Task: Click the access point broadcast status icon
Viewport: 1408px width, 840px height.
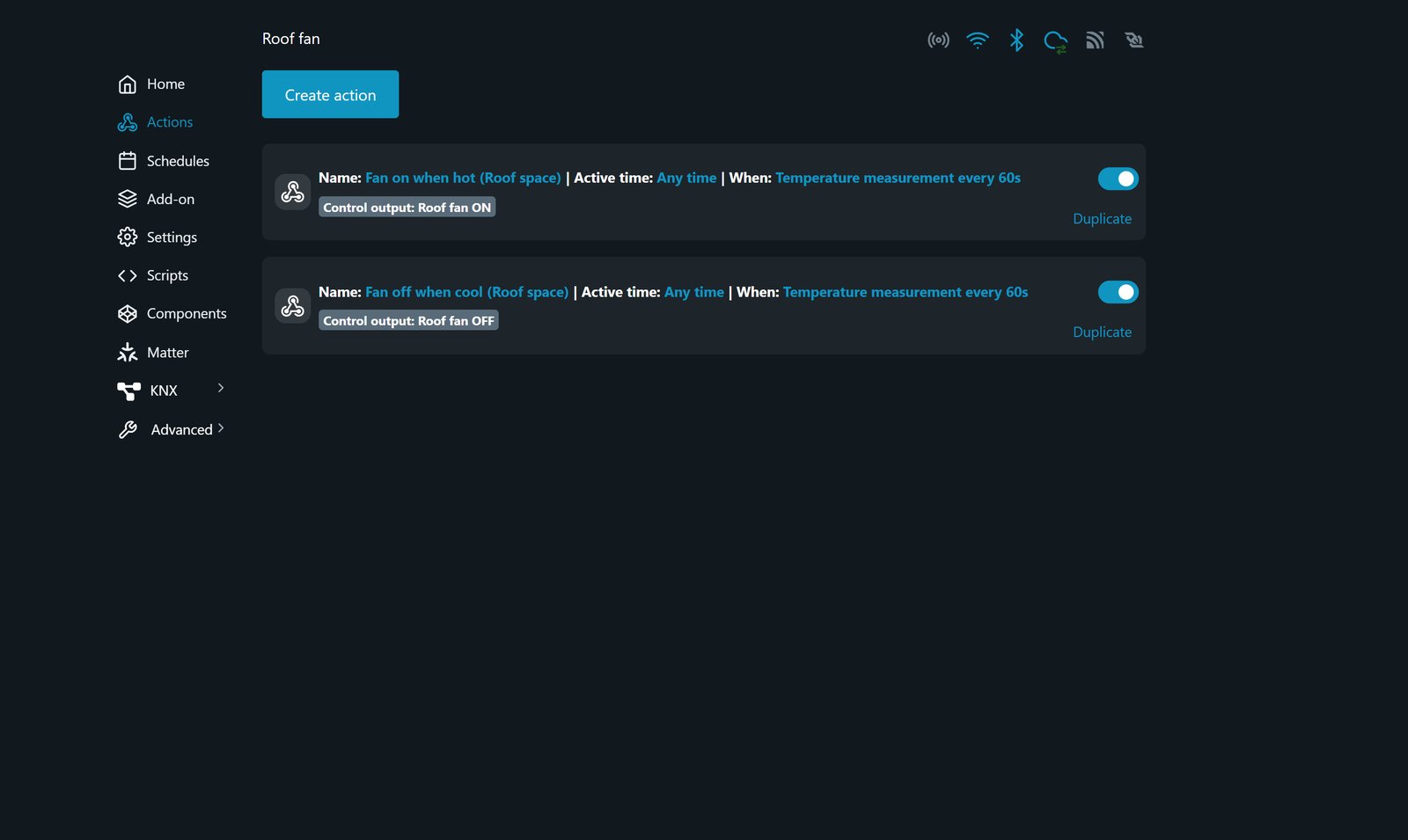Action: 939,40
